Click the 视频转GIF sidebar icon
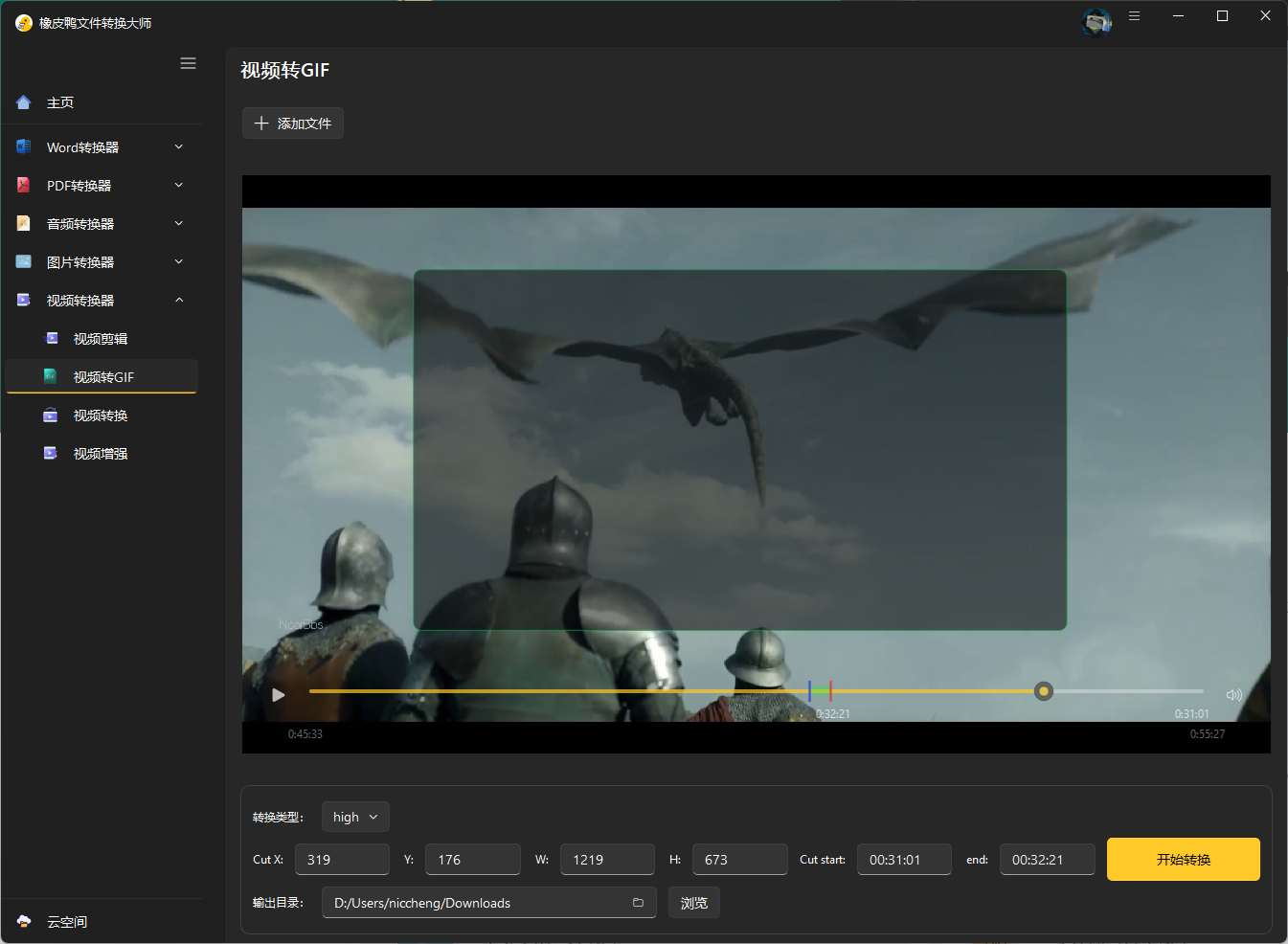 [52, 376]
